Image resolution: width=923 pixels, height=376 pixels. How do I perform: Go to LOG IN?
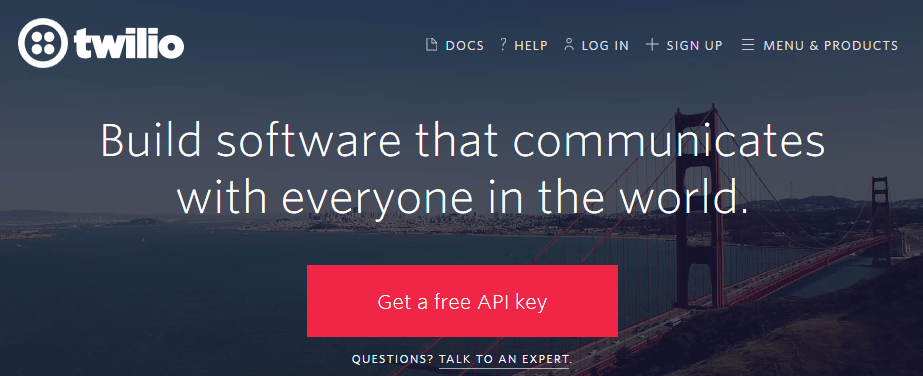605,45
